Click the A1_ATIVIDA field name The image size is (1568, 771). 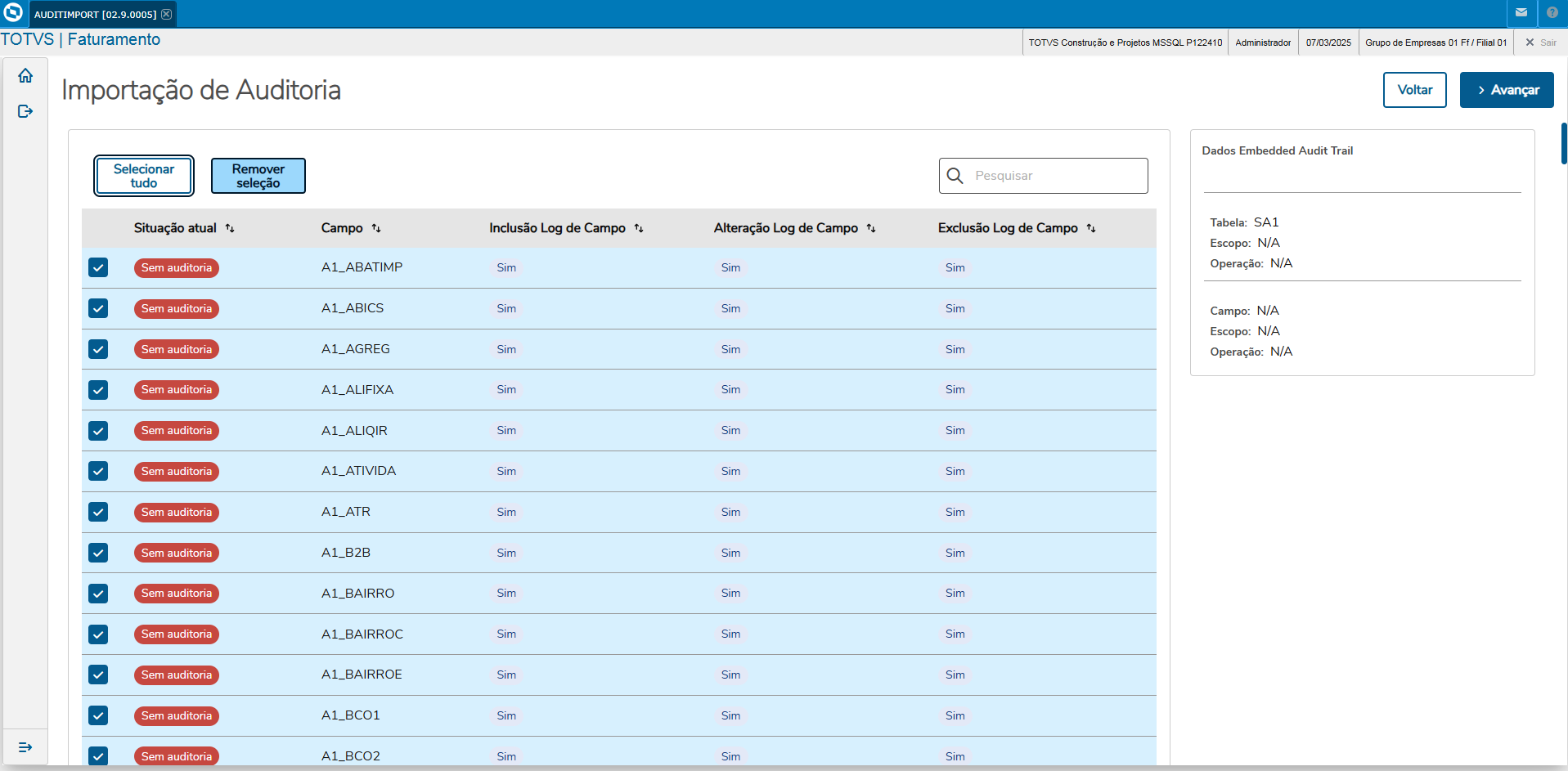point(358,471)
